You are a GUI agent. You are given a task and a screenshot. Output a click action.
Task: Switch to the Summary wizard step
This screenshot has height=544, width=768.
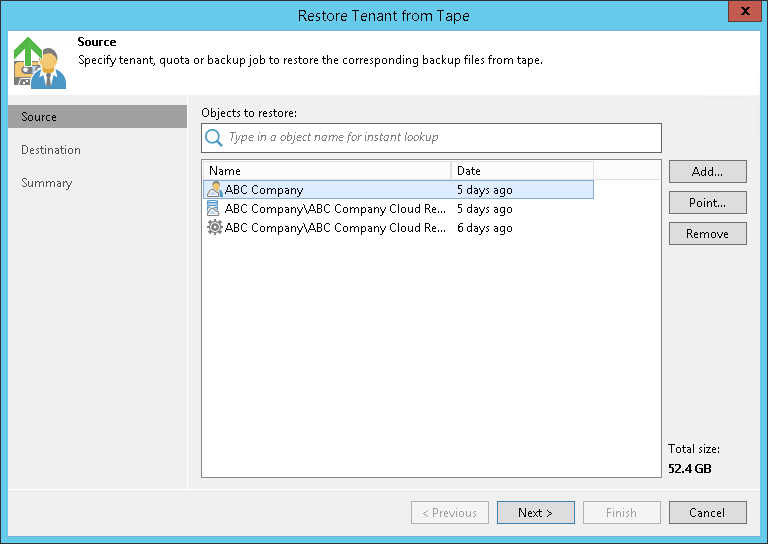[x=47, y=183]
